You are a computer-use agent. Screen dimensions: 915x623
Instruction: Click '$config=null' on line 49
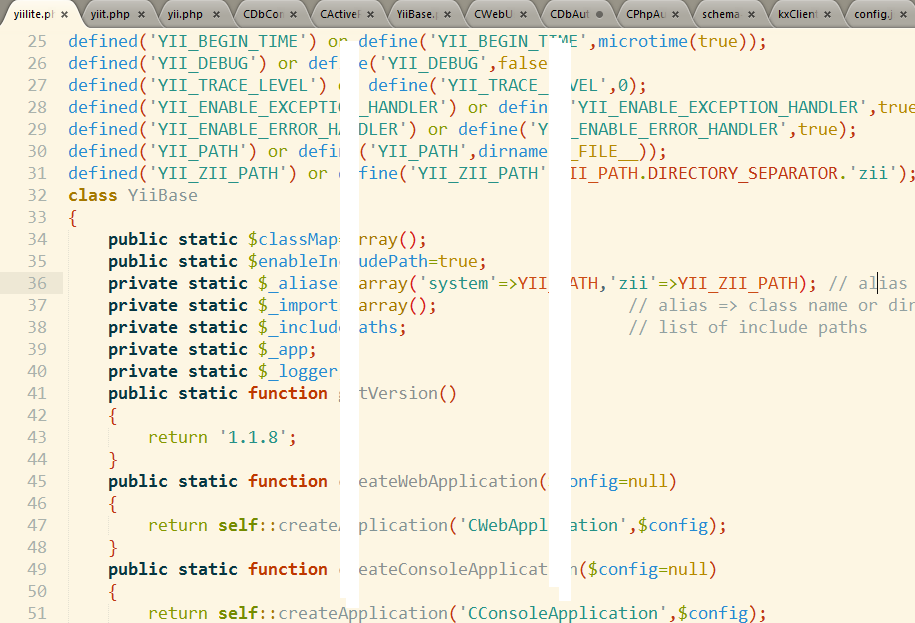[648, 569]
